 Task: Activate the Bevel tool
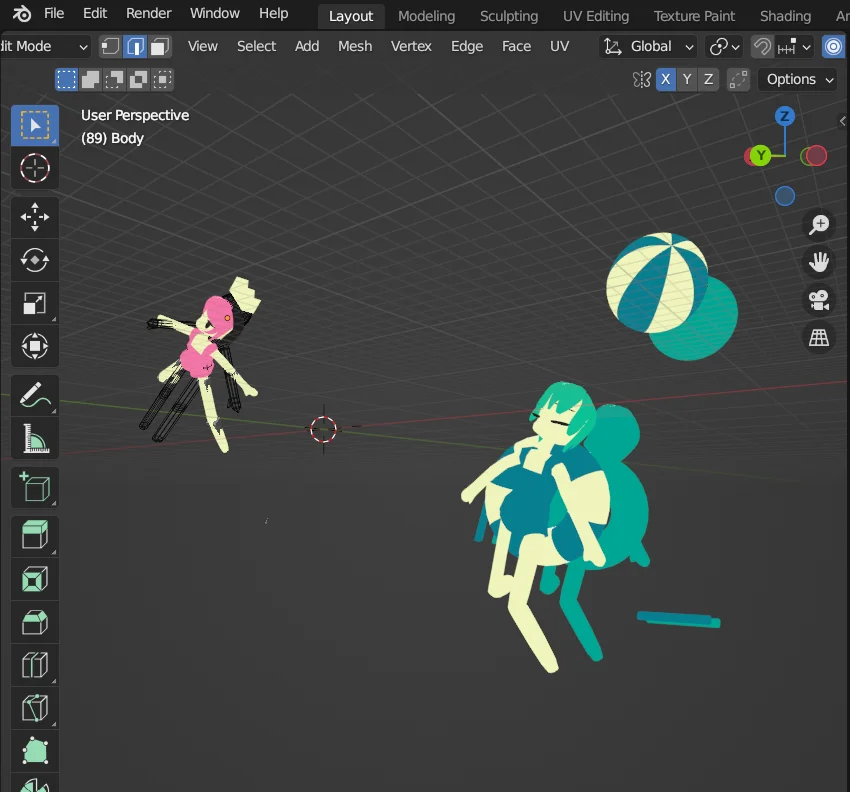(x=35, y=622)
